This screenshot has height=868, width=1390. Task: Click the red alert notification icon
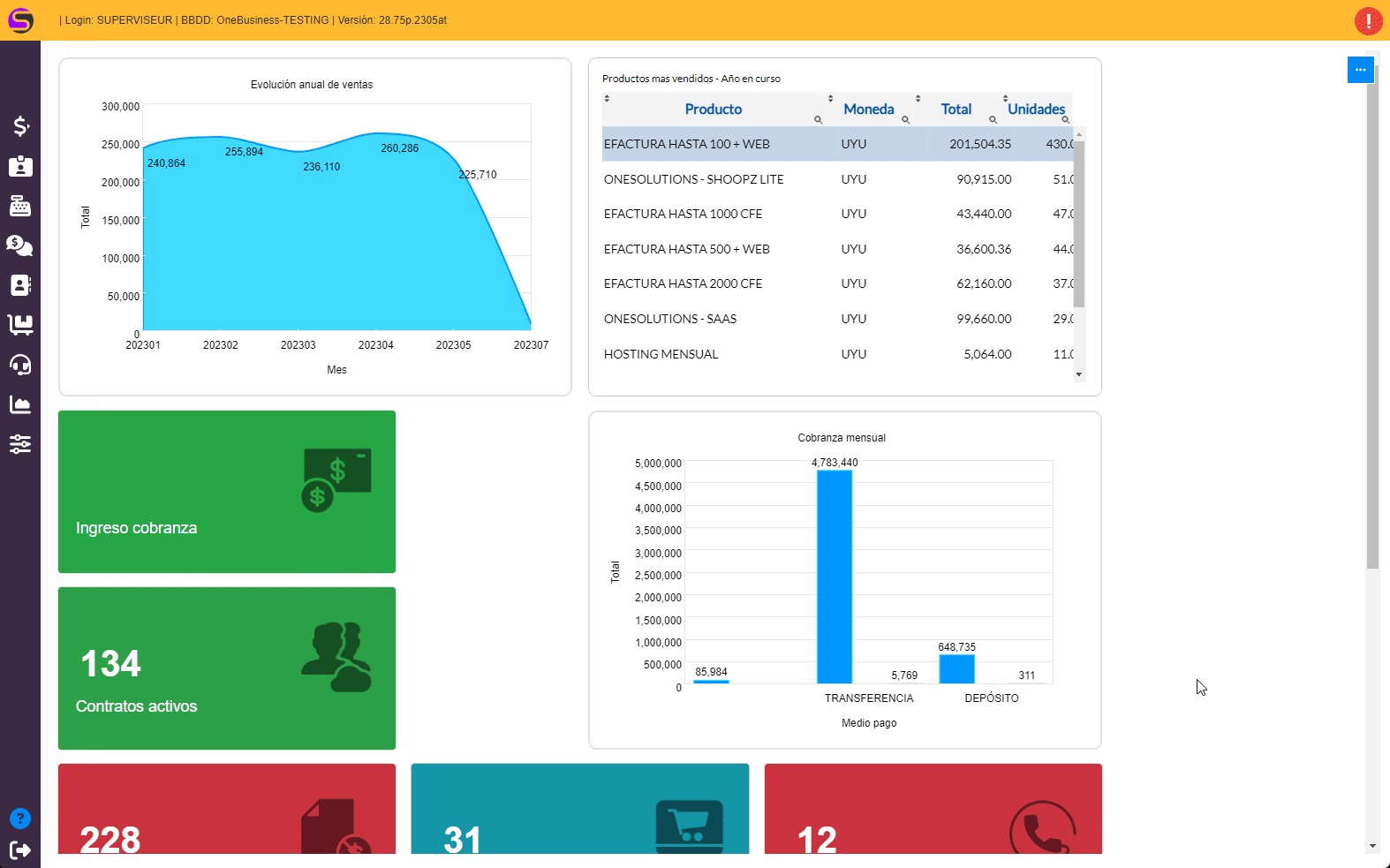coord(1368,20)
